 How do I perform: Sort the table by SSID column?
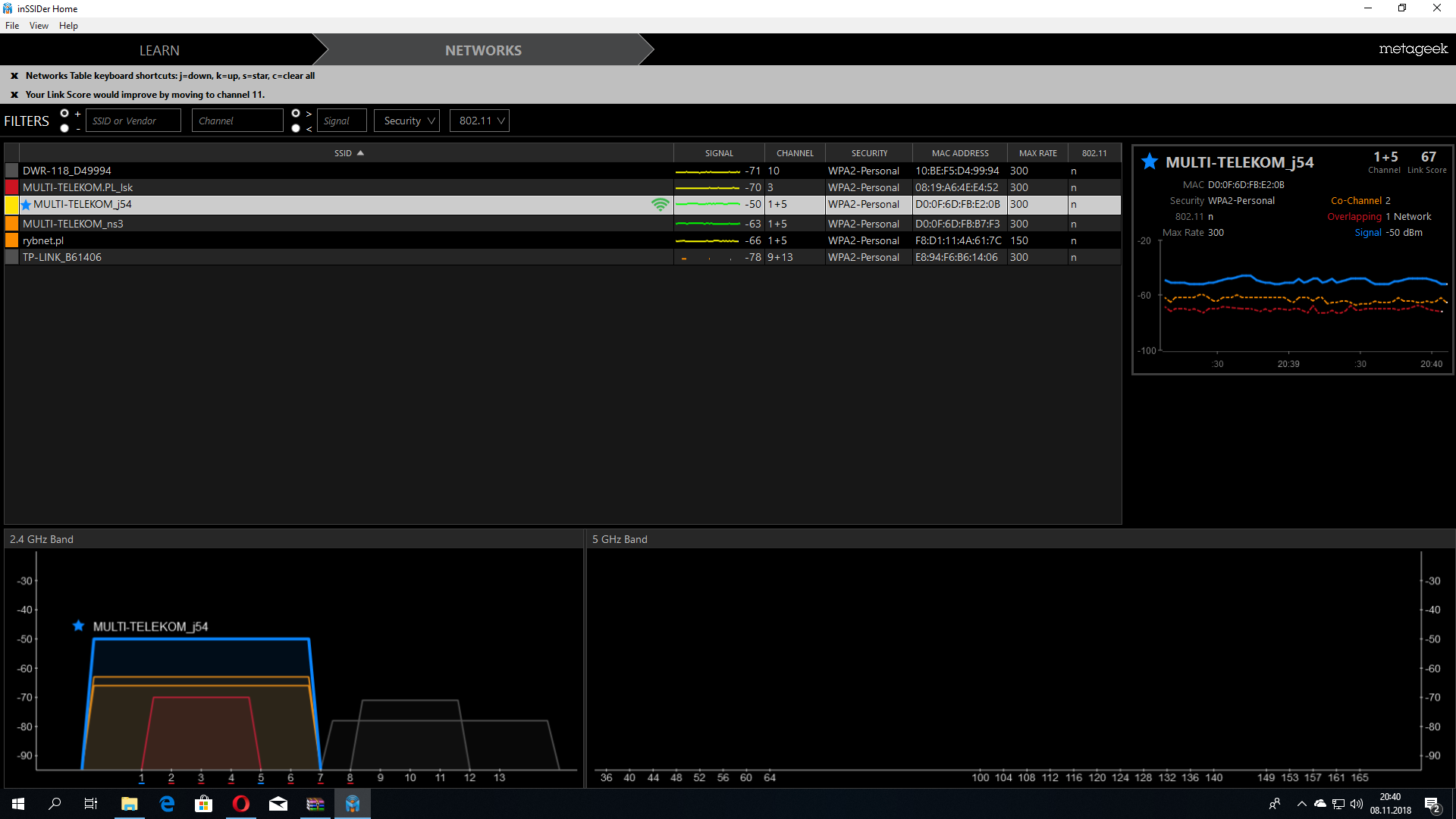tap(348, 153)
